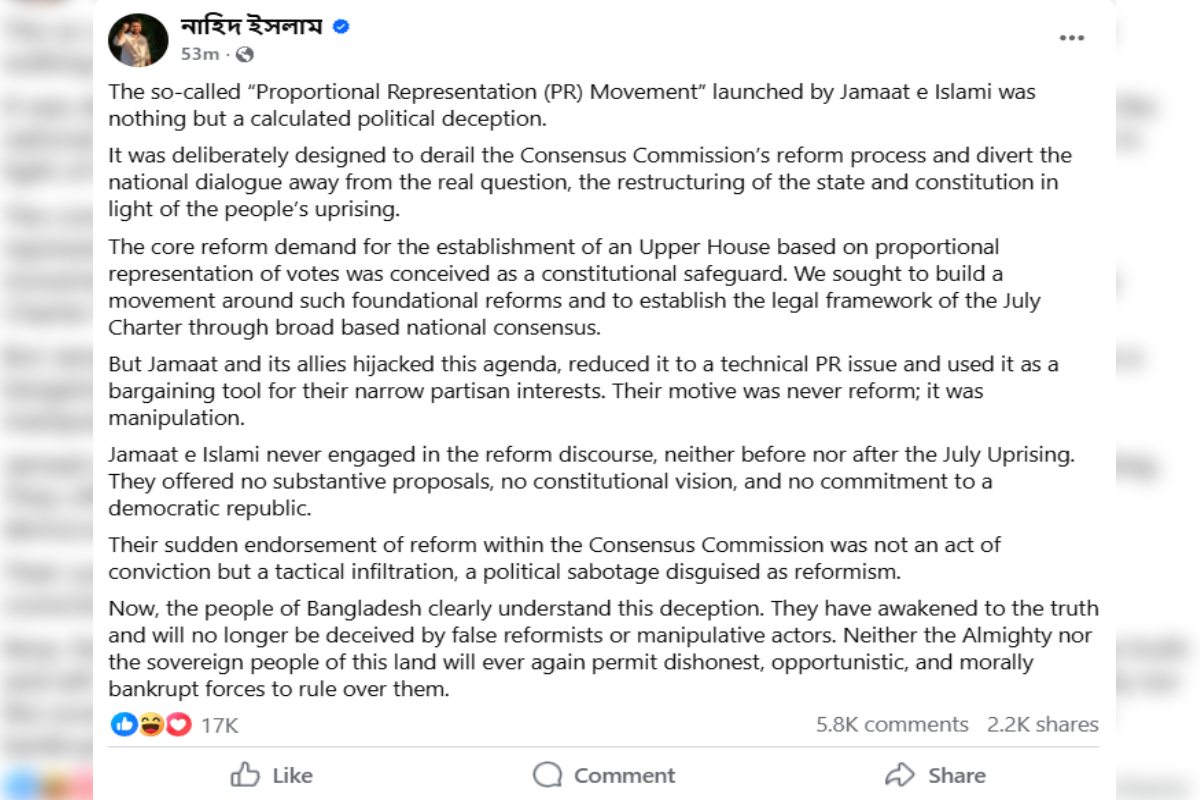Click the laughing Haha reaction emoji
The height and width of the screenshot is (800, 1200).
(x=151, y=724)
